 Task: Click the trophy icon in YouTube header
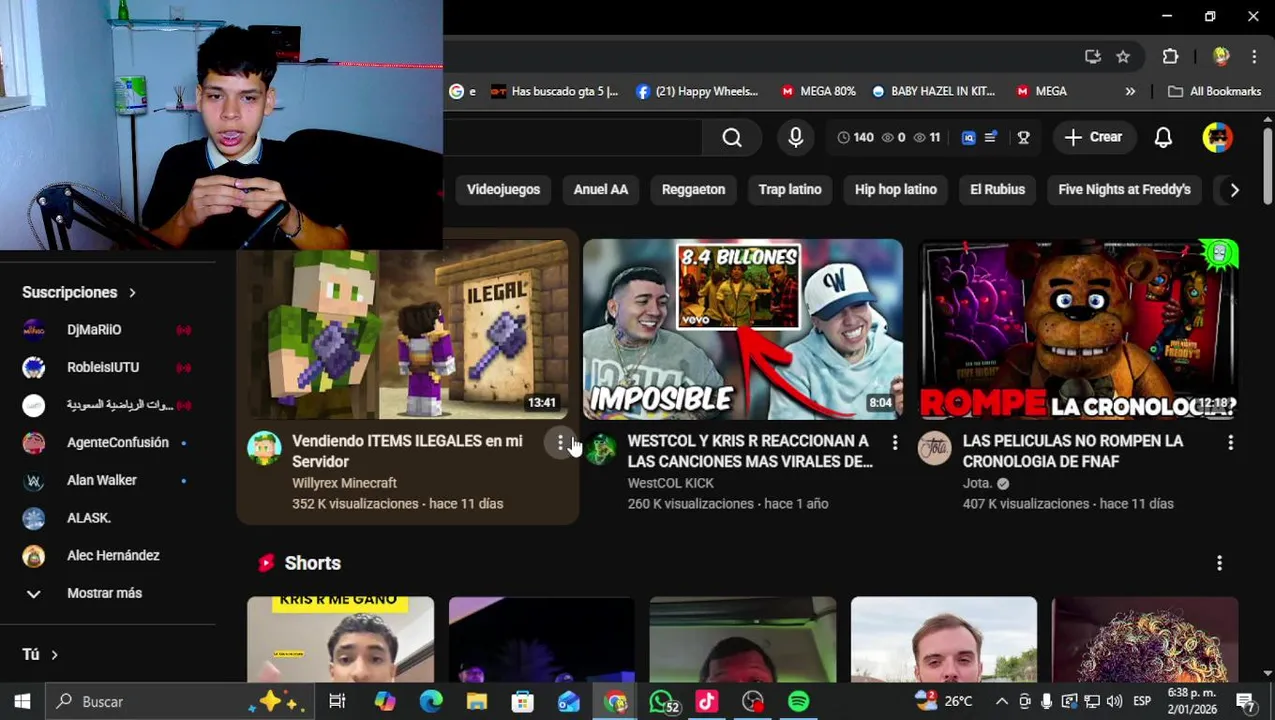point(1023,138)
